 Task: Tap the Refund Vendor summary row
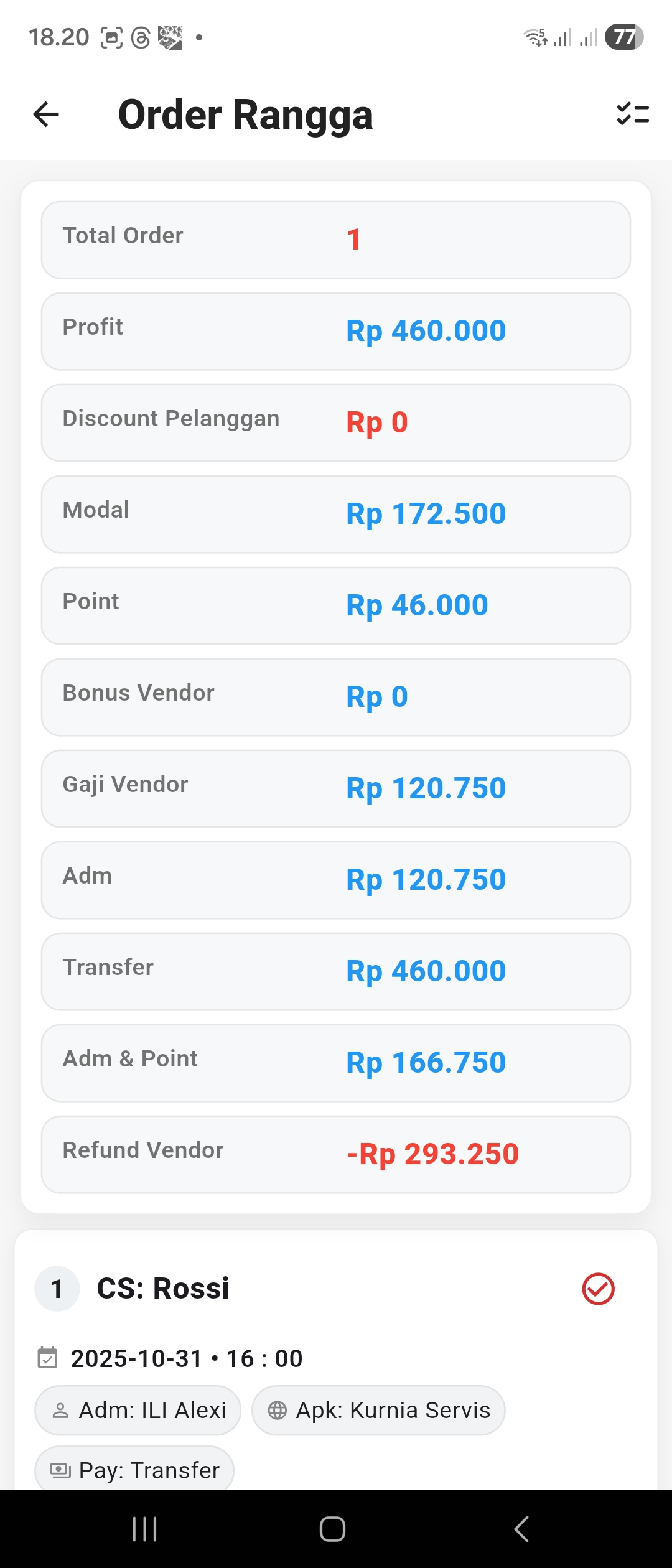336,1154
